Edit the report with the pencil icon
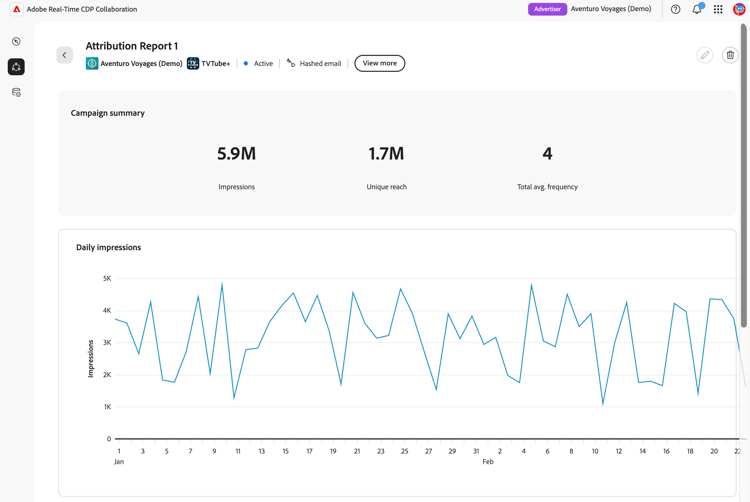This screenshot has width=750, height=502. coord(705,55)
